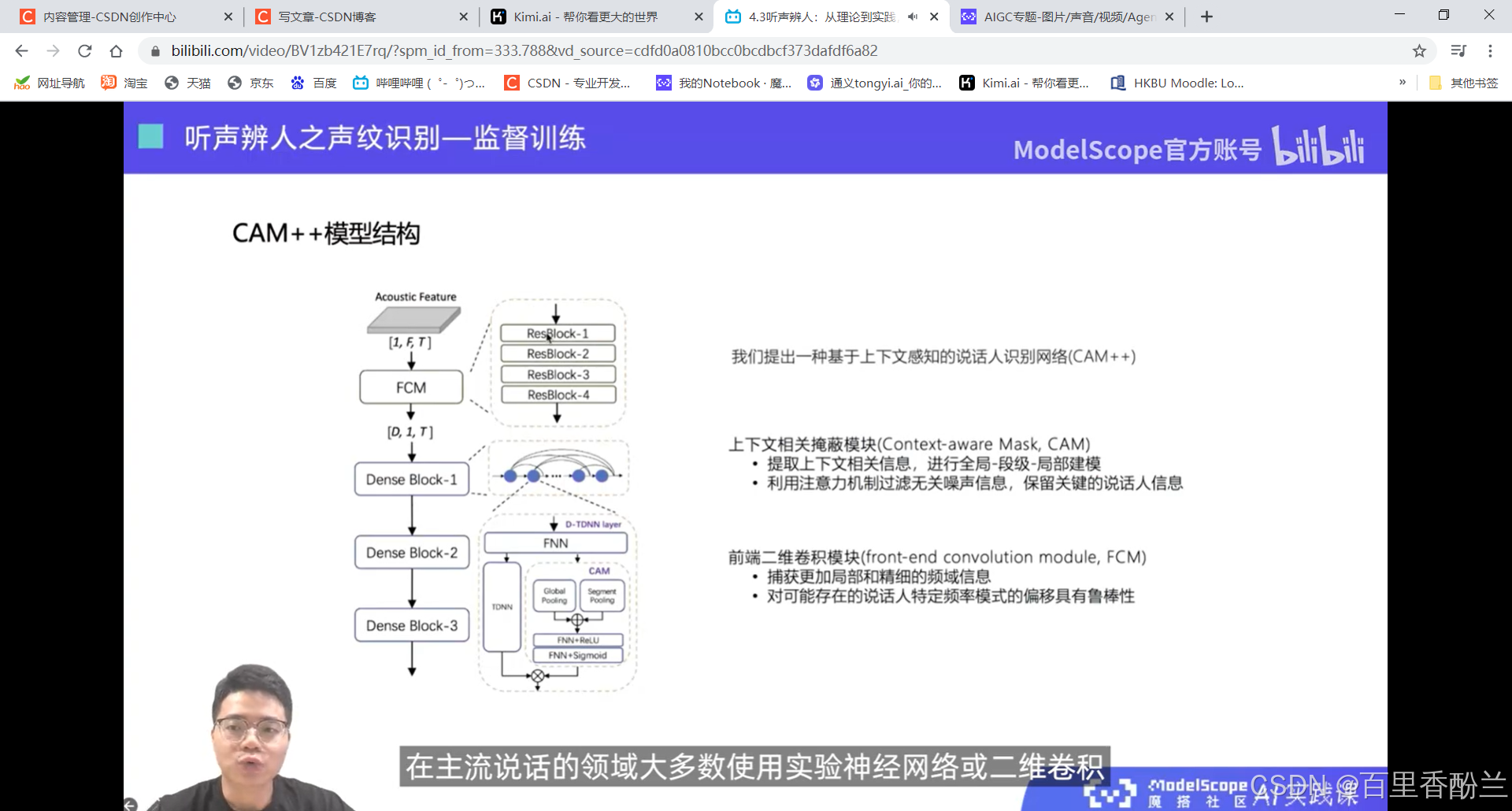Open the 我的Notebook bookmark
Image resolution: width=1512 pixels, height=811 pixels.
click(x=724, y=83)
